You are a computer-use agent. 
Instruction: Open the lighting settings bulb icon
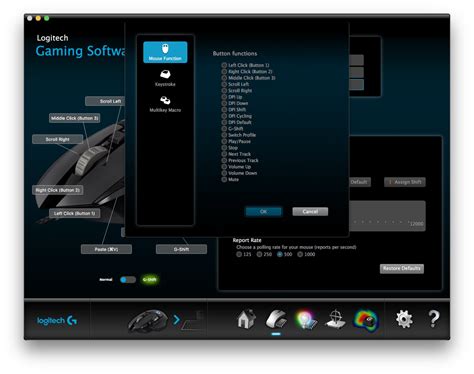point(306,319)
